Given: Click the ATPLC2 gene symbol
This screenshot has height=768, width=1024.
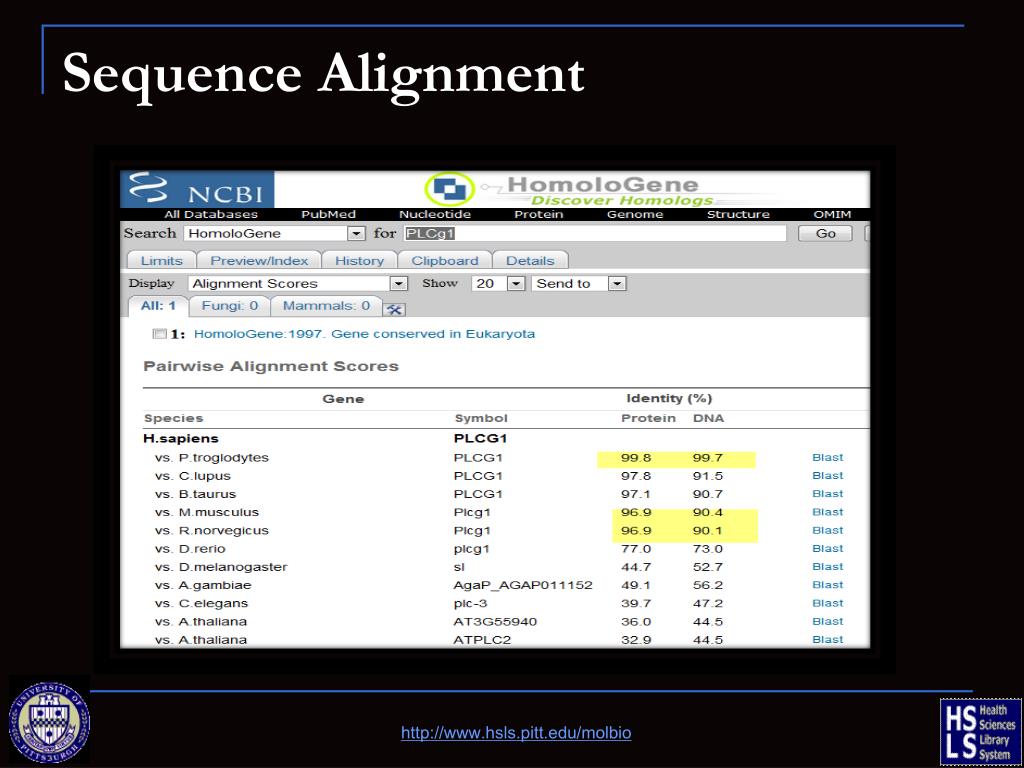Looking at the screenshot, I should pyautogui.click(x=482, y=640).
